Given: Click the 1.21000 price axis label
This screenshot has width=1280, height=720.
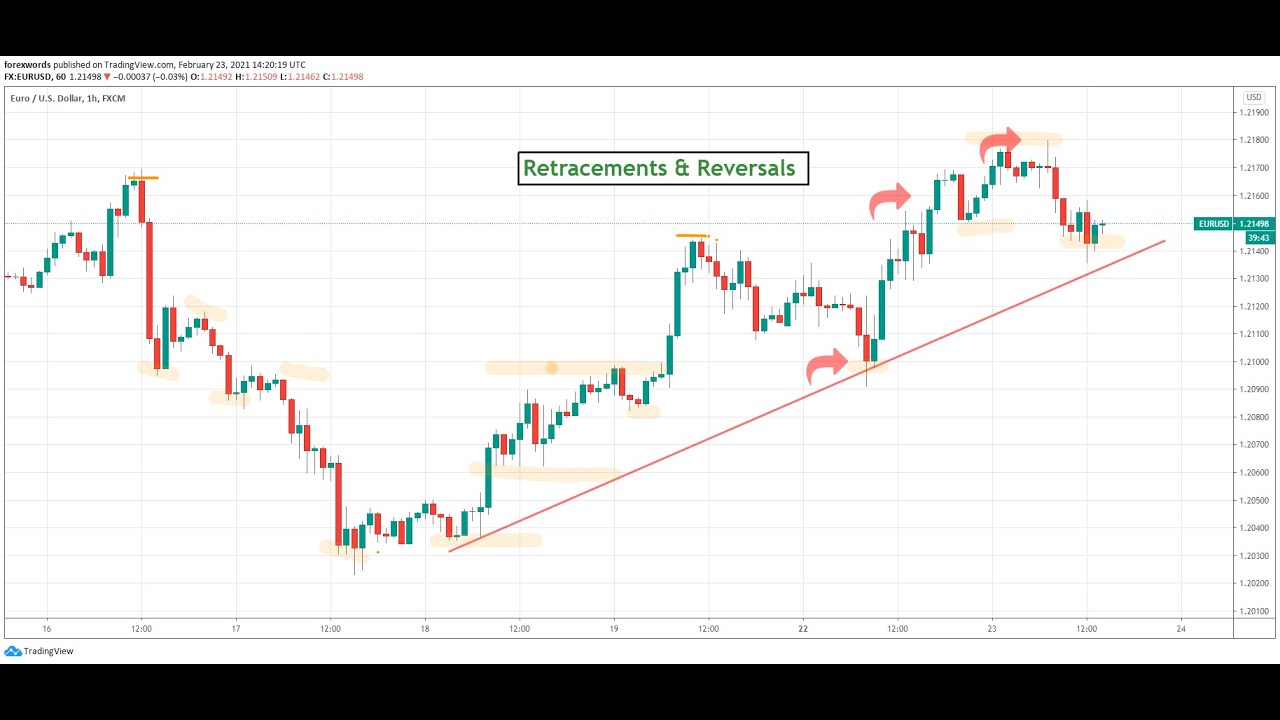Looking at the screenshot, I should click(x=1254, y=362).
